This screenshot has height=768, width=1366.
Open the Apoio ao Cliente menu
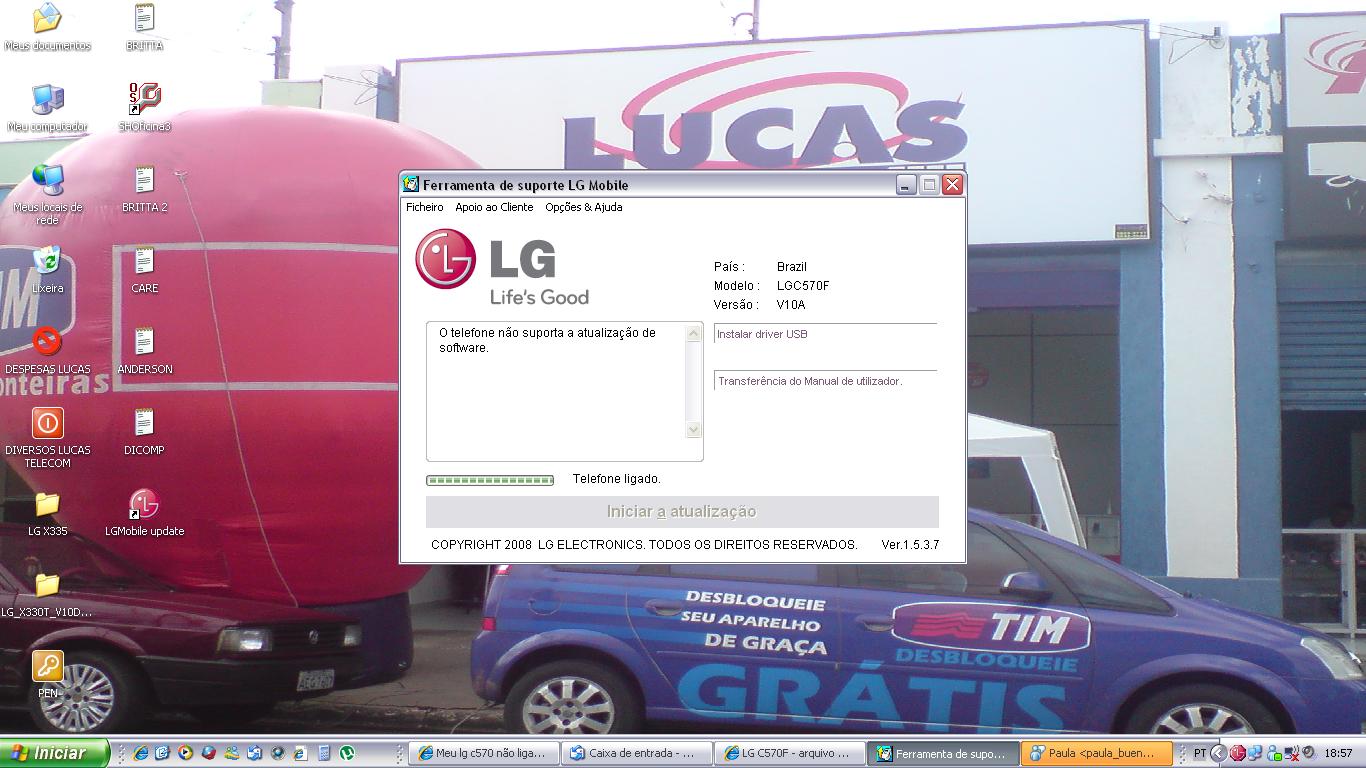[494, 207]
